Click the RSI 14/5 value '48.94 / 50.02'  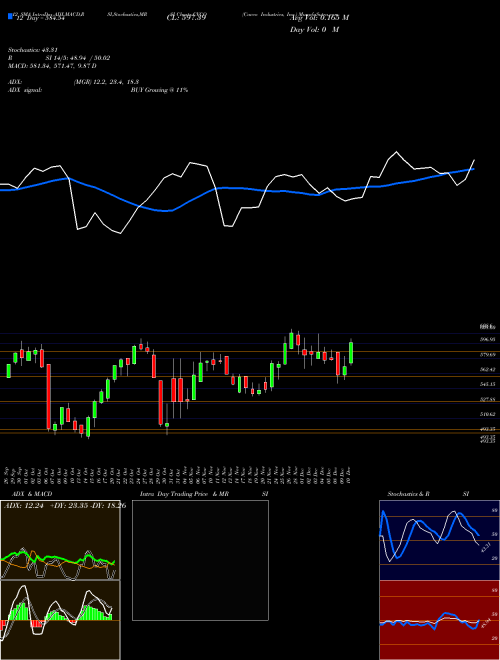point(88,58)
